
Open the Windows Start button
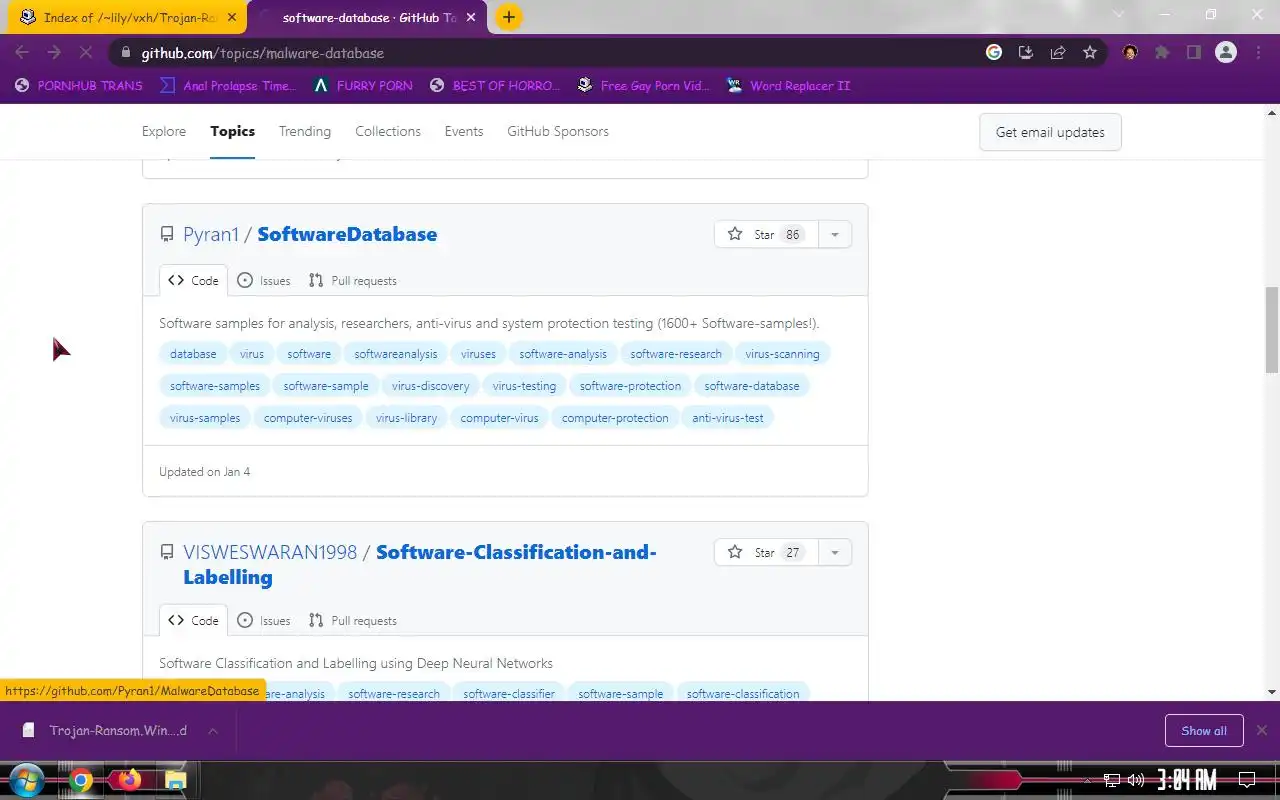click(x=26, y=780)
